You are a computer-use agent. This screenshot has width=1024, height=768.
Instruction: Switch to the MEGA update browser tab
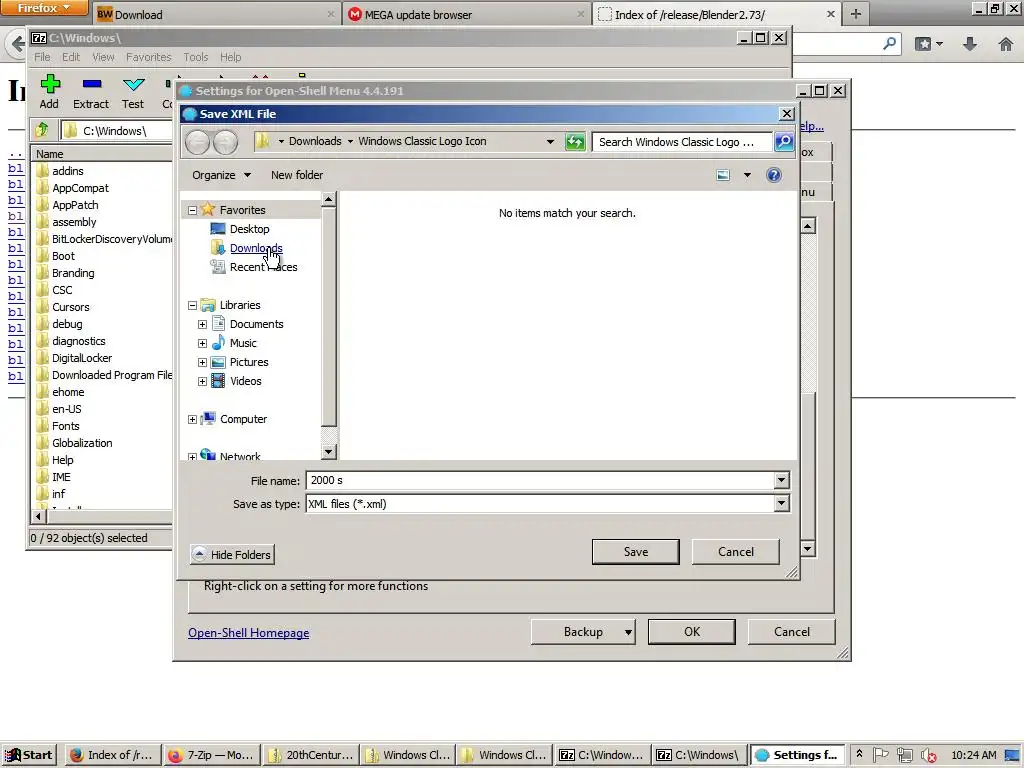pos(466,14)
